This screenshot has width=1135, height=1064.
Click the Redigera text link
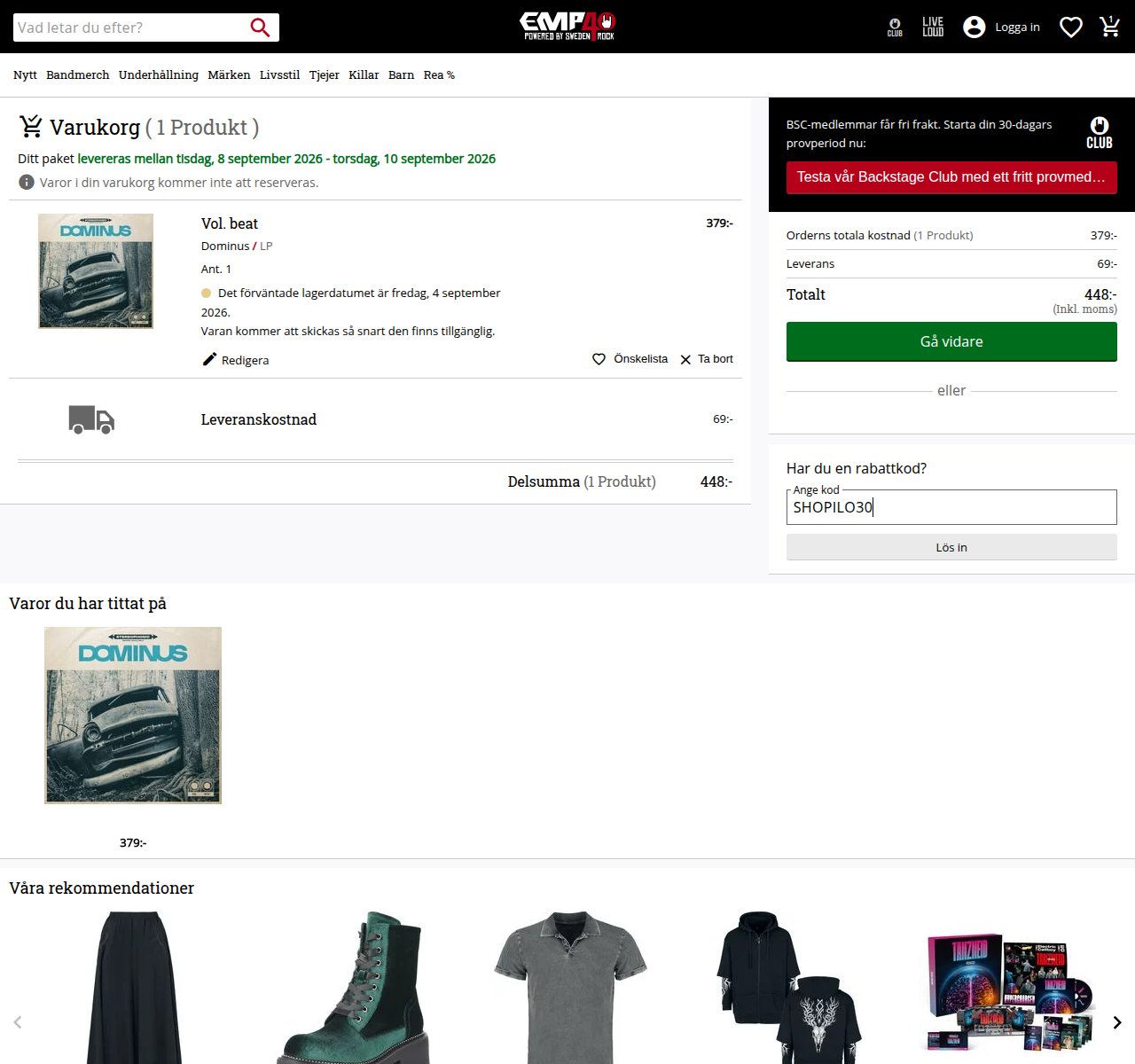coord(245,360)
